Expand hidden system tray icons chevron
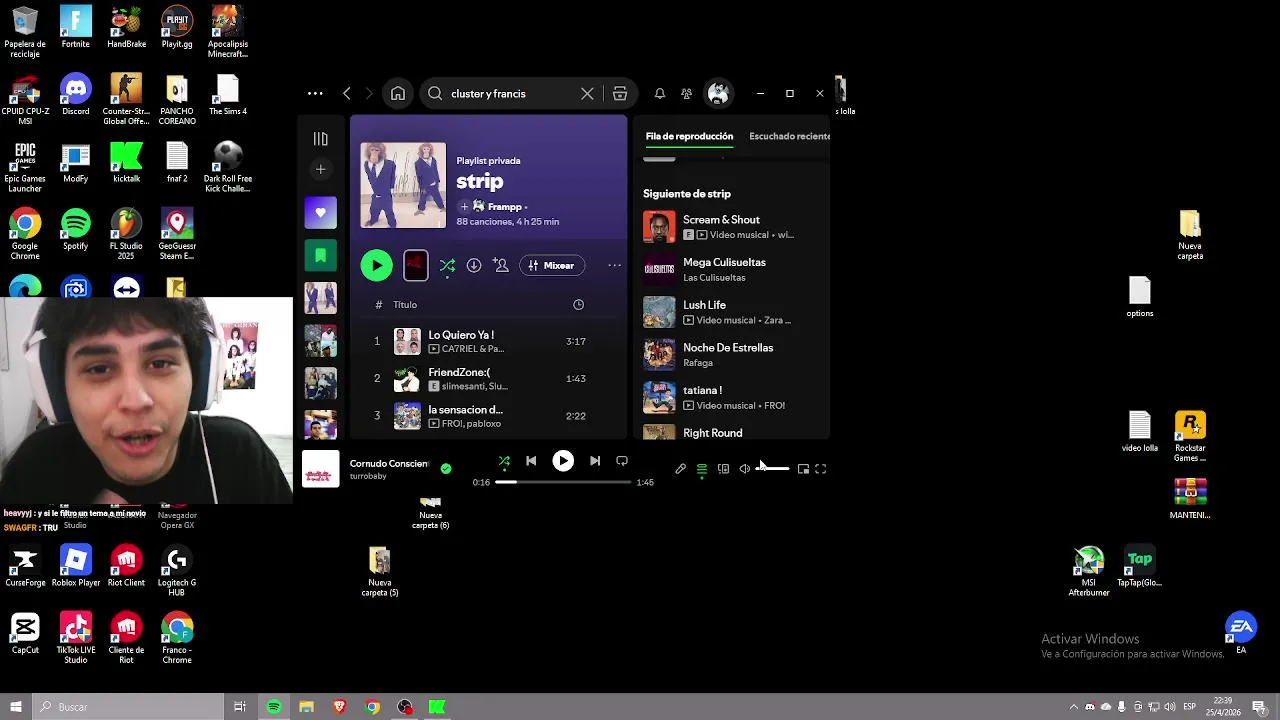The height and width of the screenshot is (720, 1280). tap(1074, 707)
